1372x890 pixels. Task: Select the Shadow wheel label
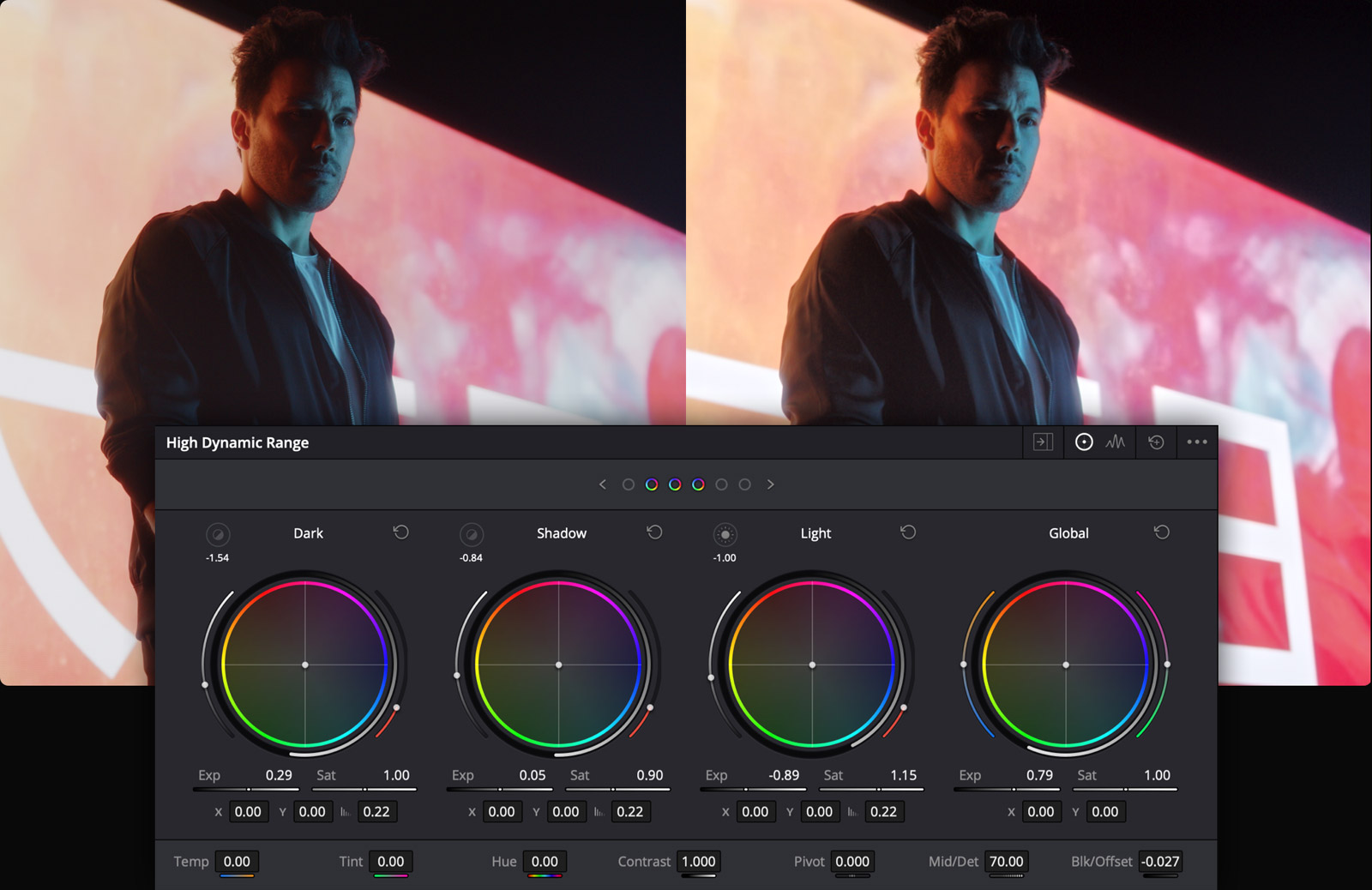(562, 532)
